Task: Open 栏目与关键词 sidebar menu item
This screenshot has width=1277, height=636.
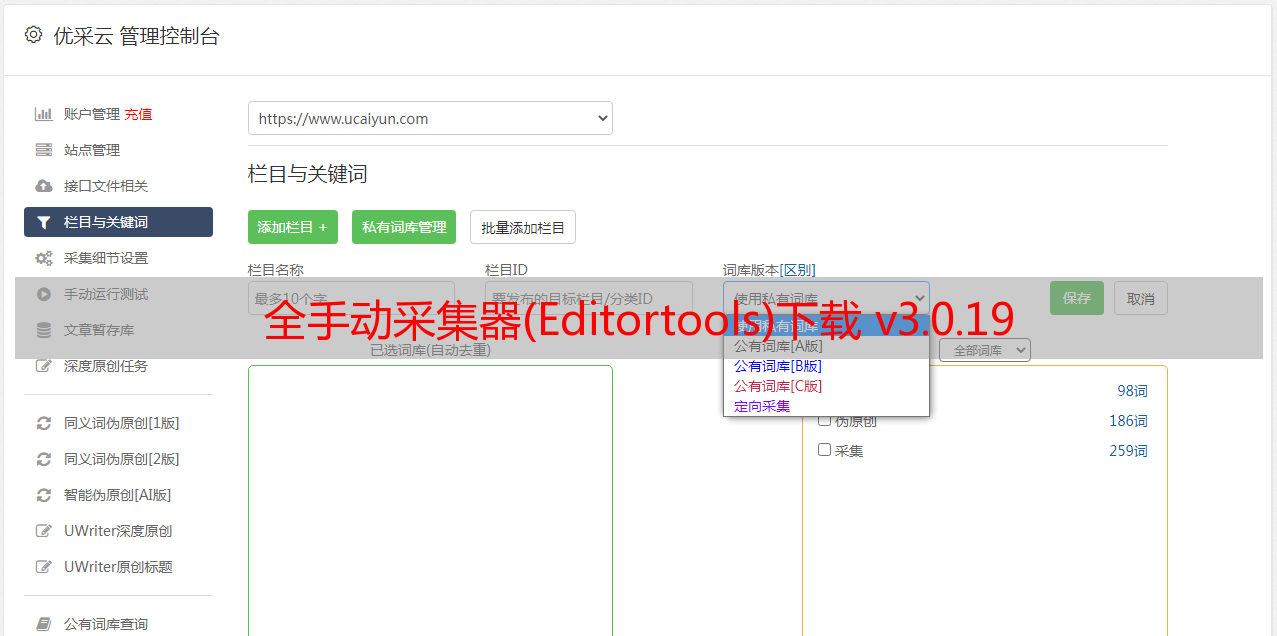Action: (118, 222)
